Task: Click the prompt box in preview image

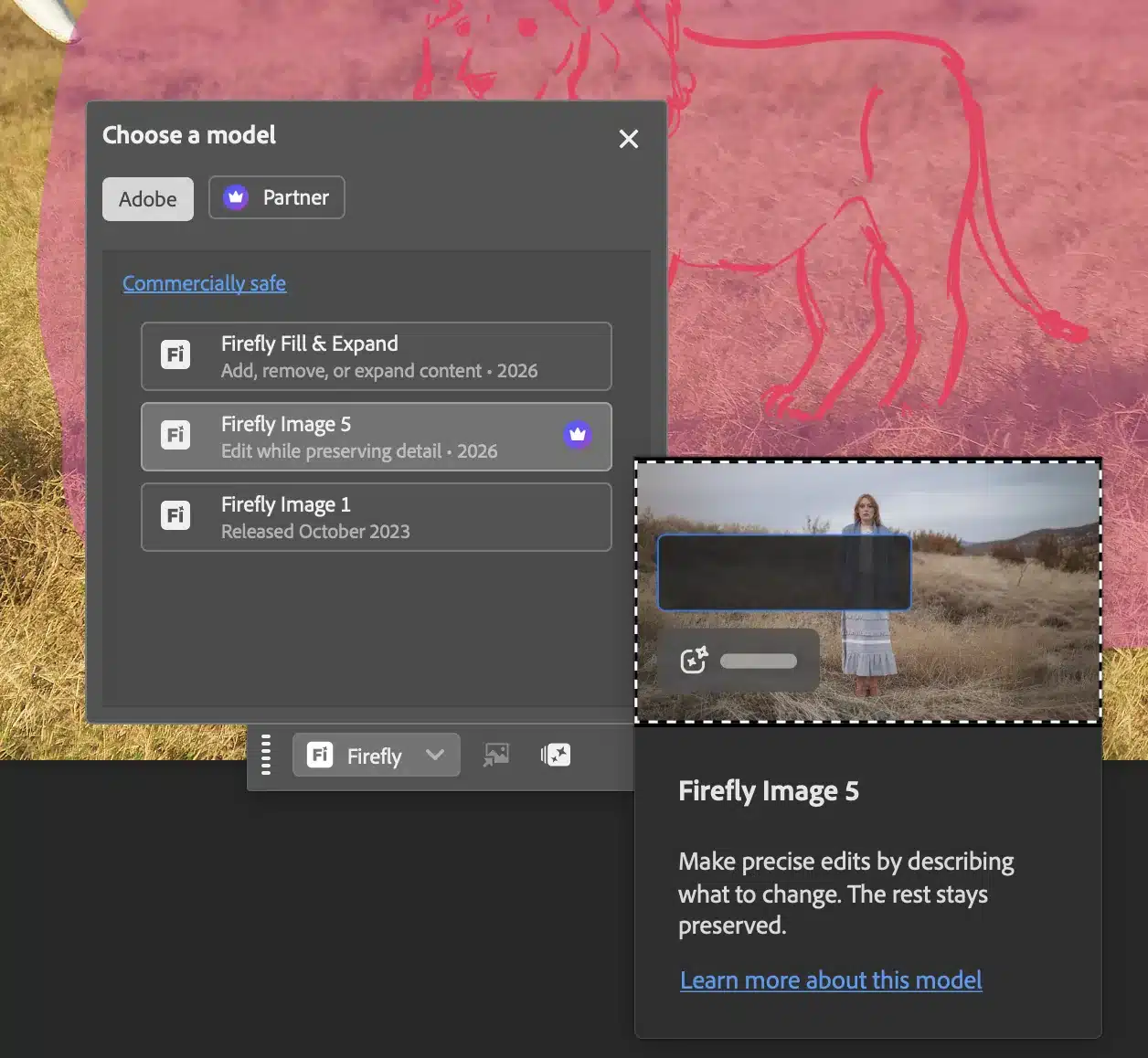Action: (x=784, y=572)
